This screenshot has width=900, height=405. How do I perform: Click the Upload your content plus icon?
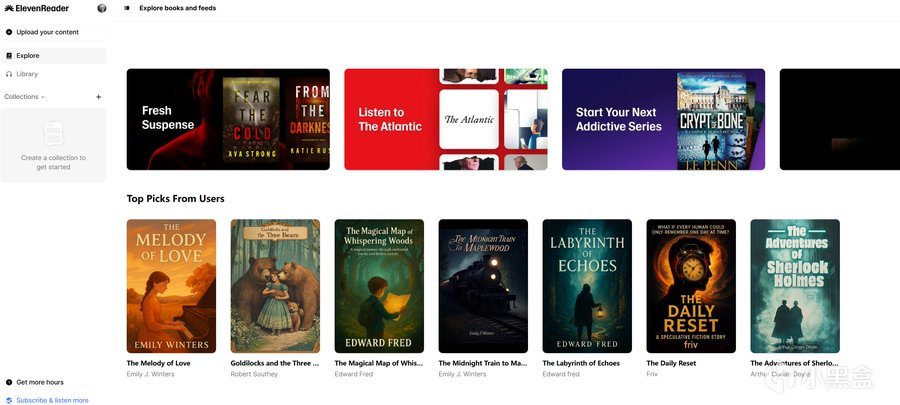9,32
